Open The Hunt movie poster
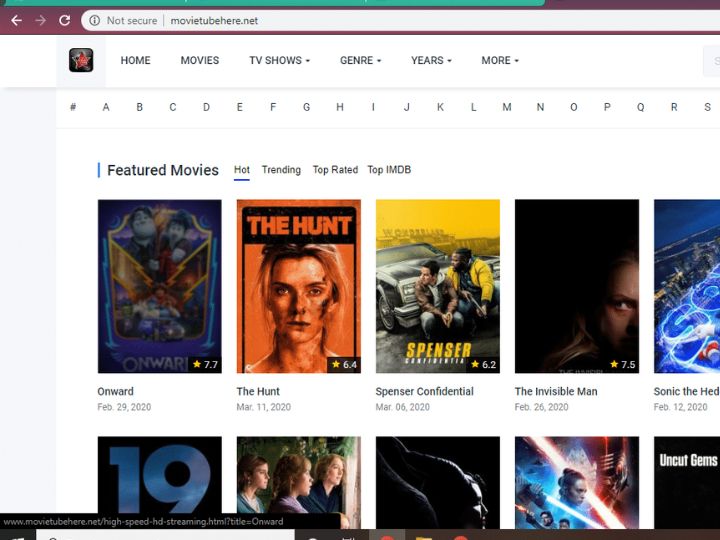This screenshot has height=540, width=720. 299,286
